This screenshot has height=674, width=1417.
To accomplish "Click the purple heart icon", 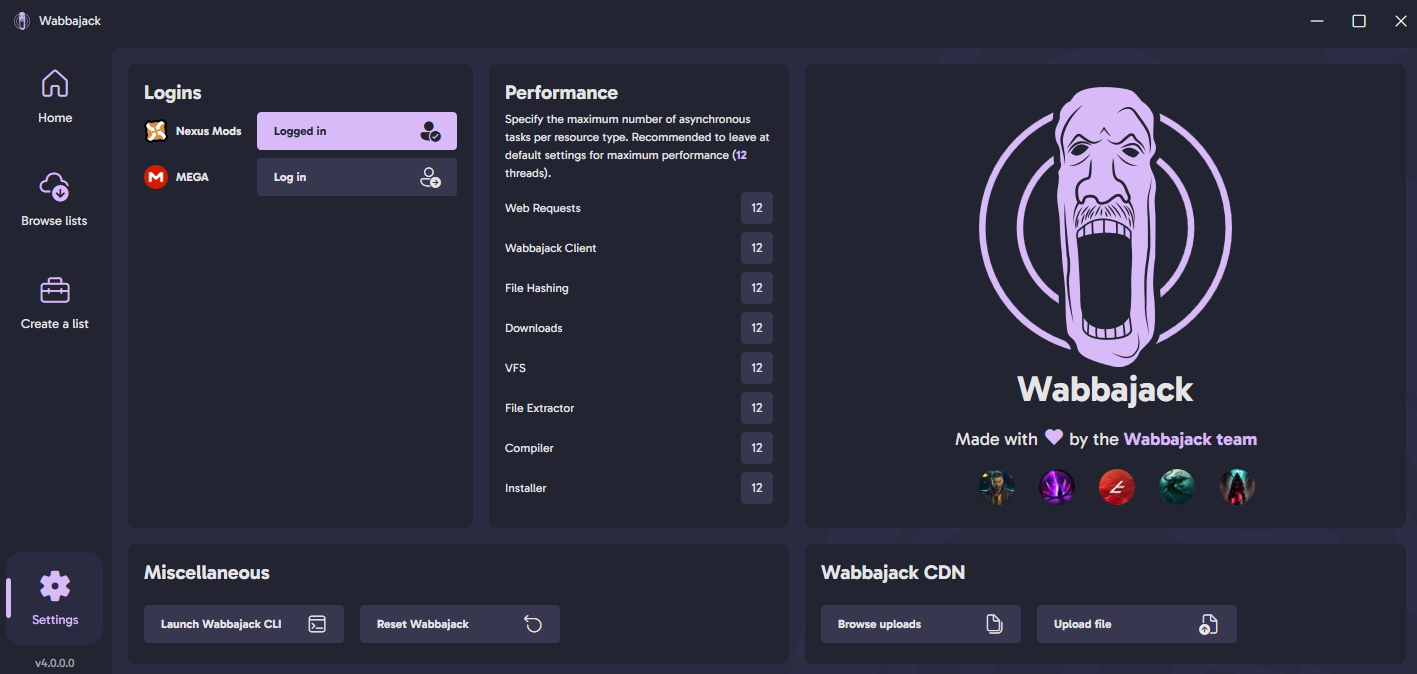I will coord(1054,437).
